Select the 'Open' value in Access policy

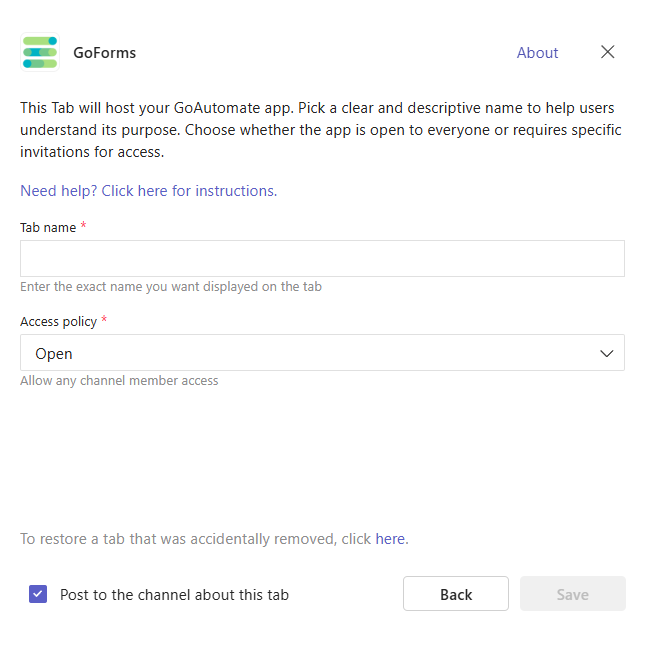[54, 354]
